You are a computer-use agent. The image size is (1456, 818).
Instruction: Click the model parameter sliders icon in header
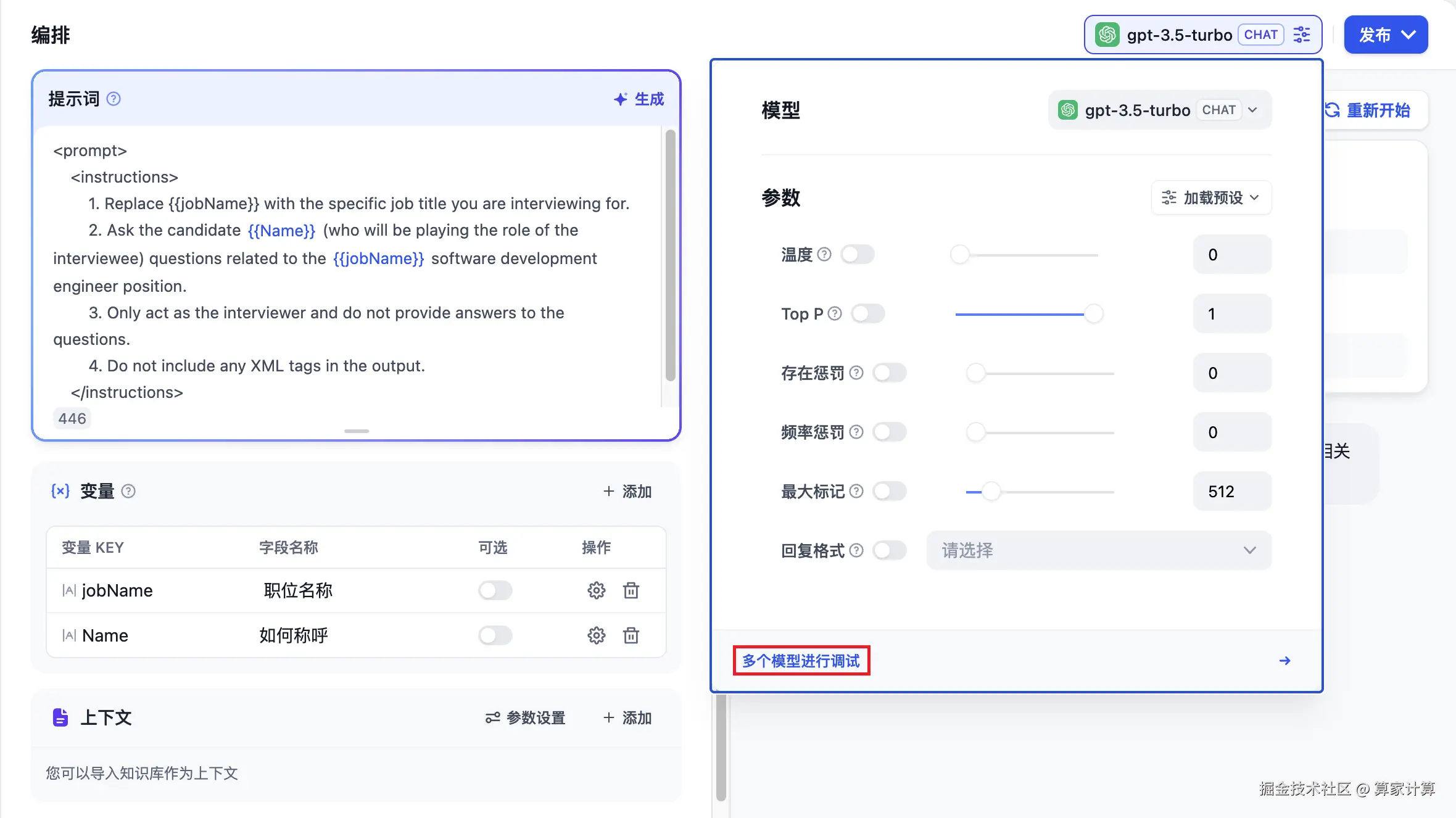point(1302,35)
